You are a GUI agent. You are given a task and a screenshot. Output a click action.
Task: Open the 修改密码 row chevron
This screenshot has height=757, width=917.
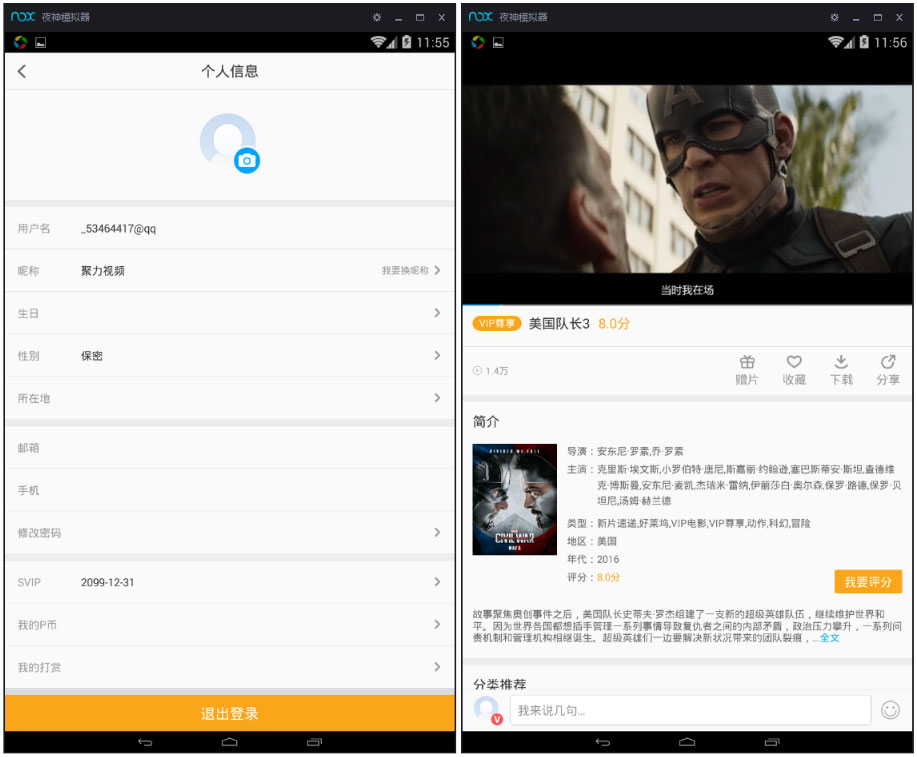pos(437,532)
